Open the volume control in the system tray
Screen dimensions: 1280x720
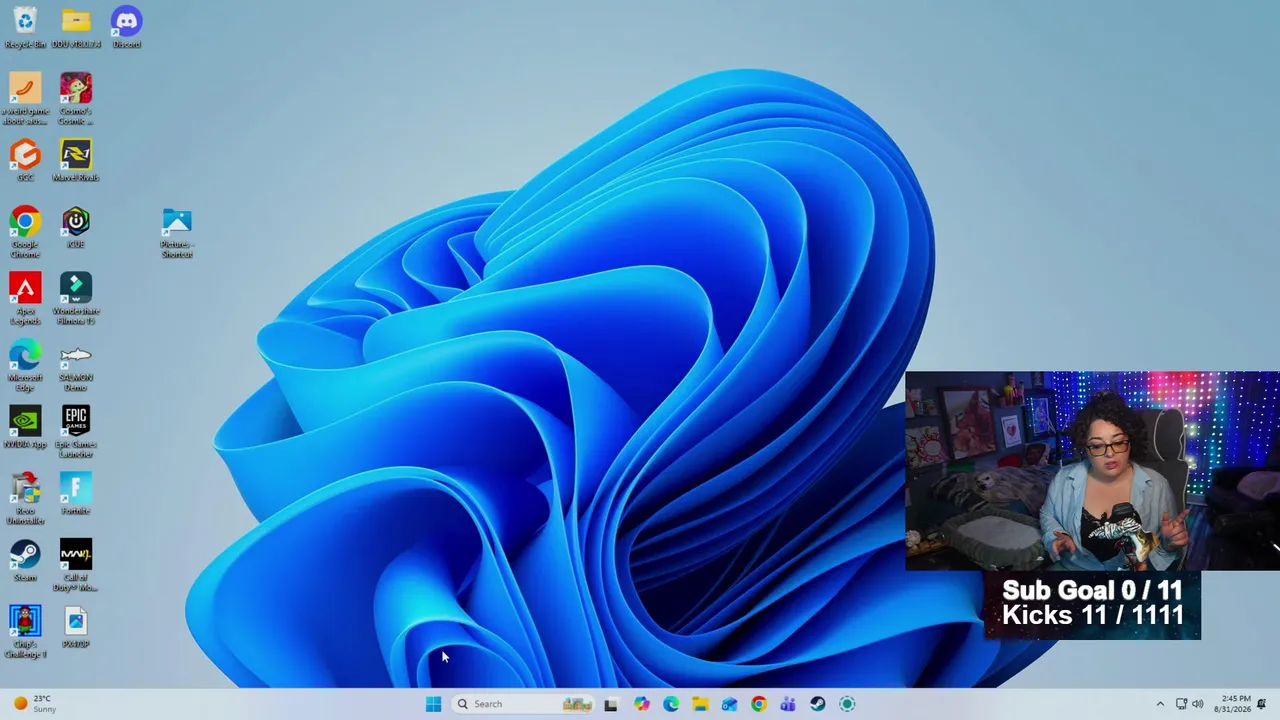pyautogui.click(x=1197, y=704)
